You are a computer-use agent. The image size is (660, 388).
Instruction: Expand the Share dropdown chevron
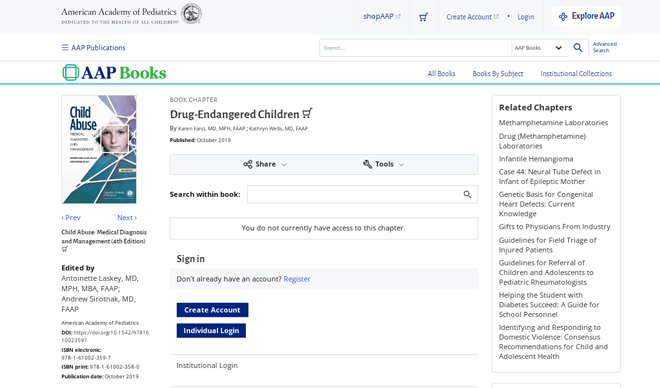(284, 165)
